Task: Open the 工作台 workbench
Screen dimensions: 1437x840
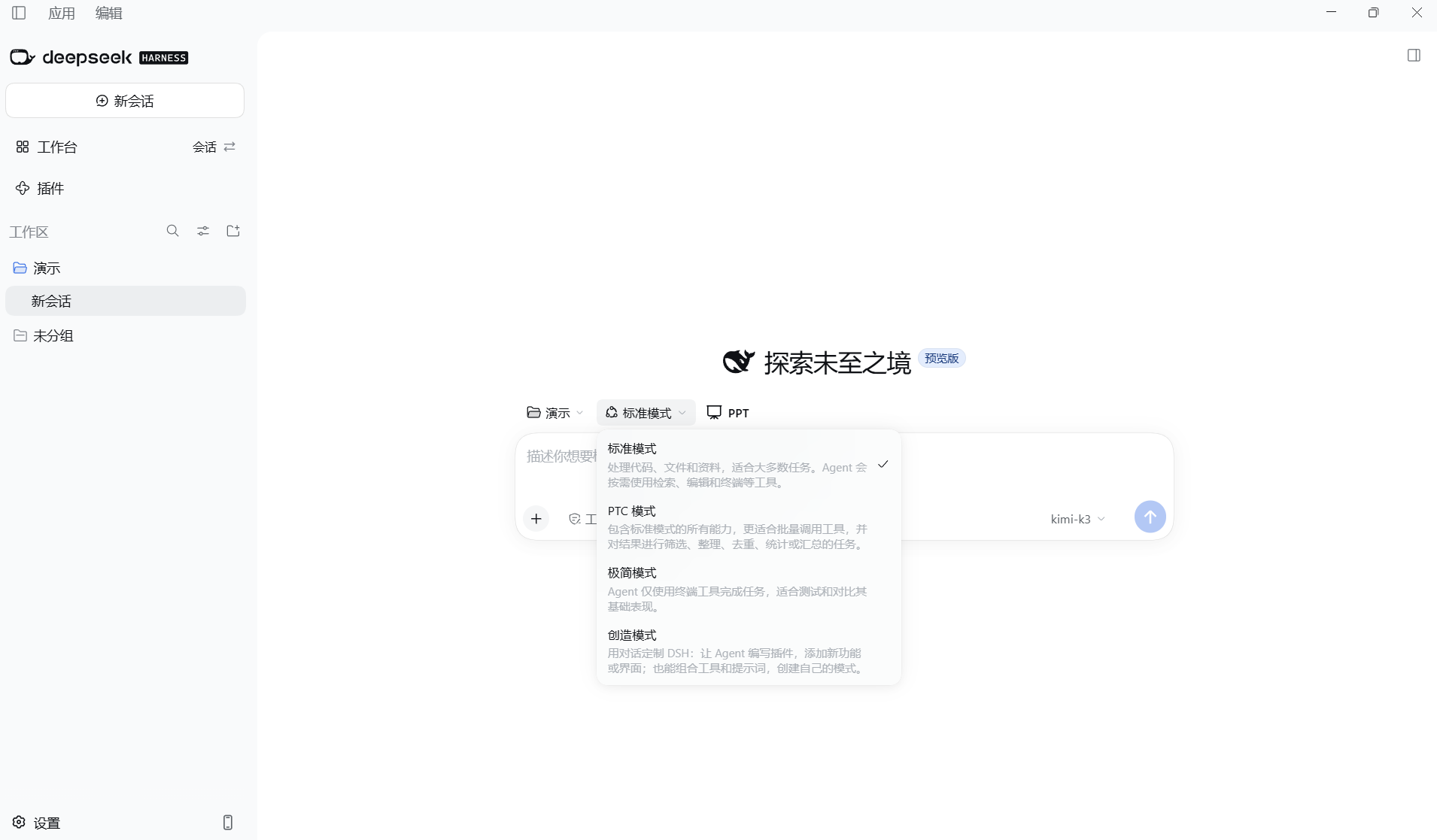Action: coord(47,147)
